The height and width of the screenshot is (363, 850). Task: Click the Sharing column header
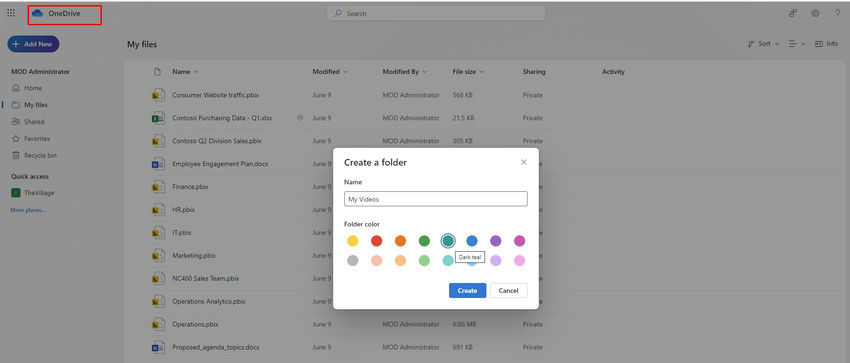click(x=533, y=72)
